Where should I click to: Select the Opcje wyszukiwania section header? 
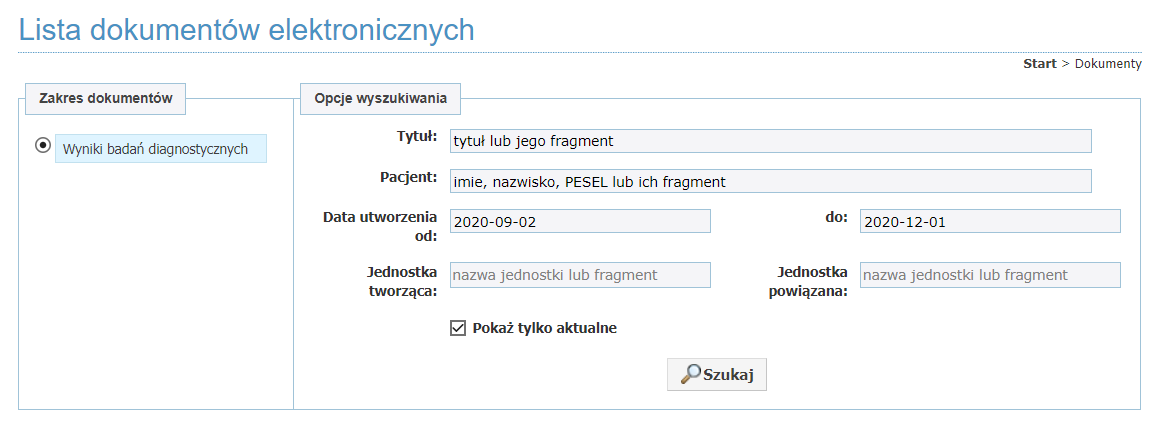[380, 99]
